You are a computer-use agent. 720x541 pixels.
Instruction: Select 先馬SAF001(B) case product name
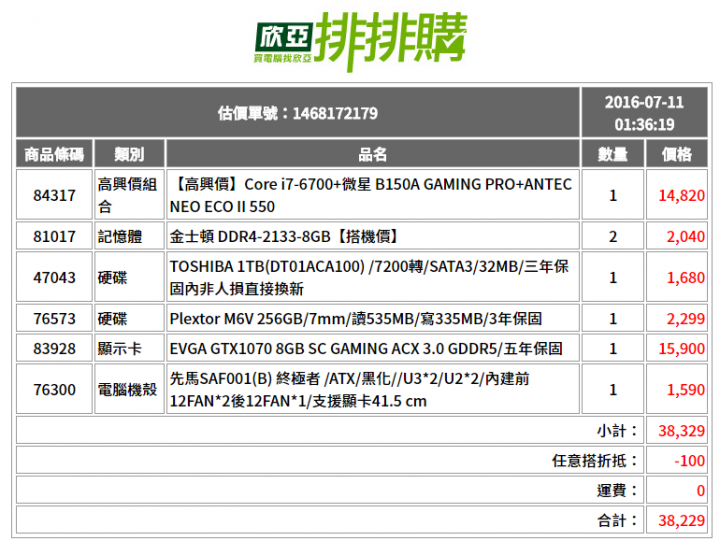(349, 389)
